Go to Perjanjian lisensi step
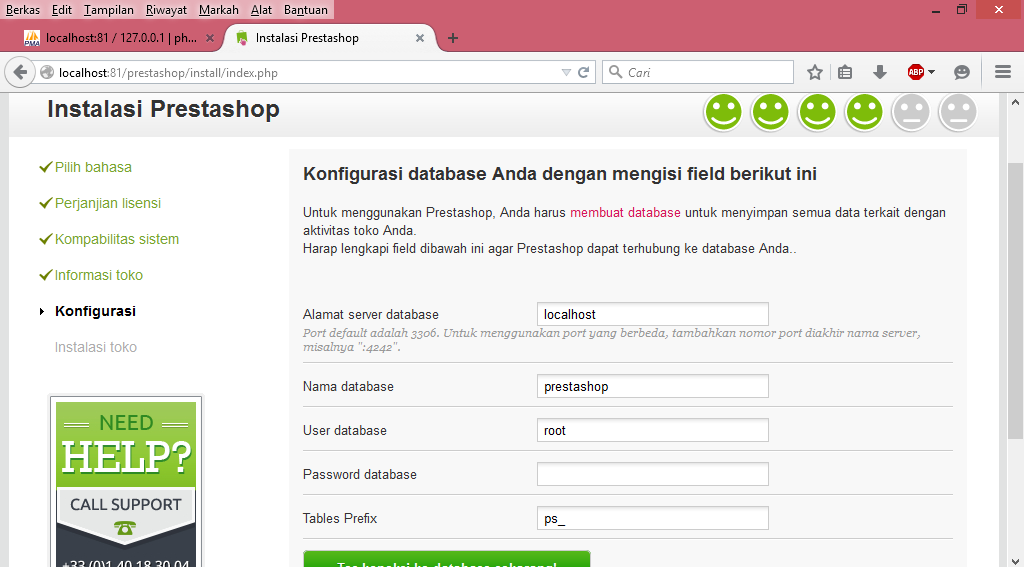Screen dimensions: 1024x567 click(108, 203)
